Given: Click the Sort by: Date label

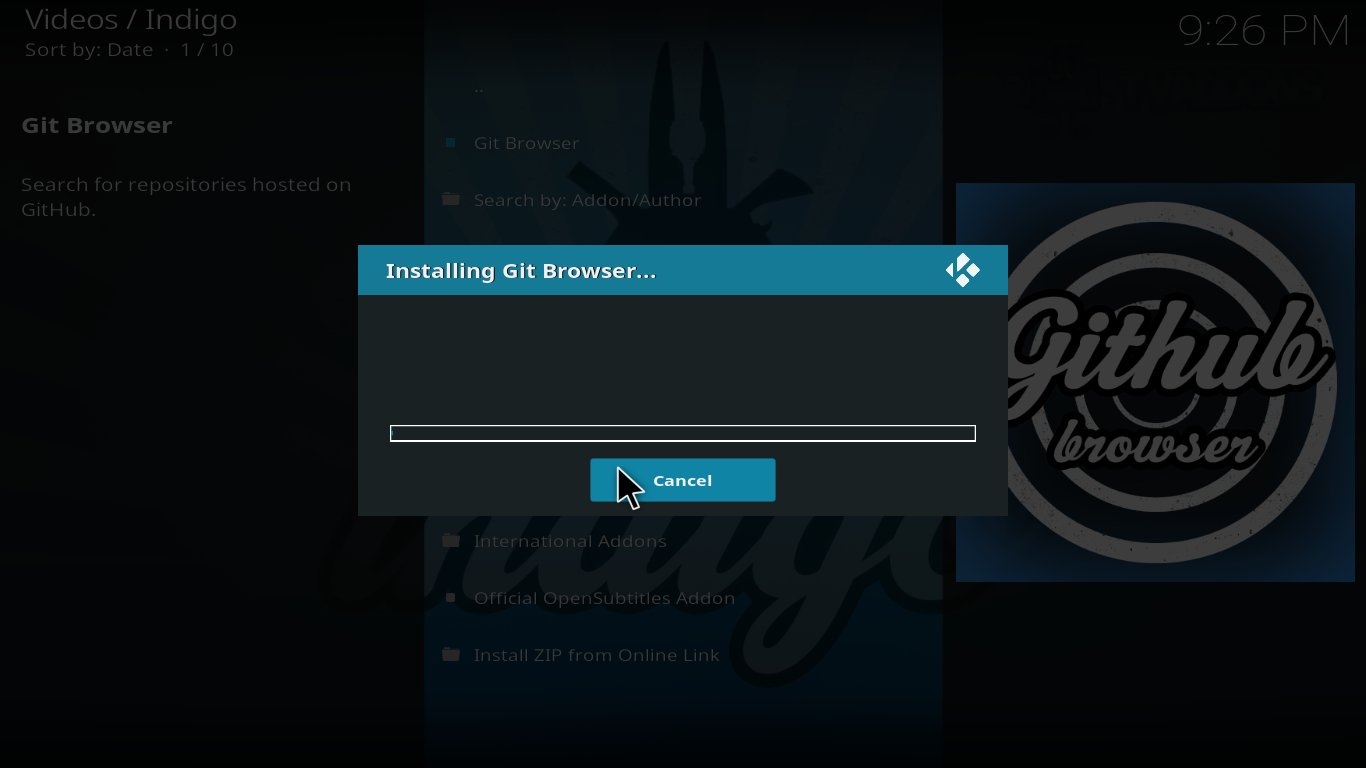Looking at the screenshot, I should (x=89, y=50).
